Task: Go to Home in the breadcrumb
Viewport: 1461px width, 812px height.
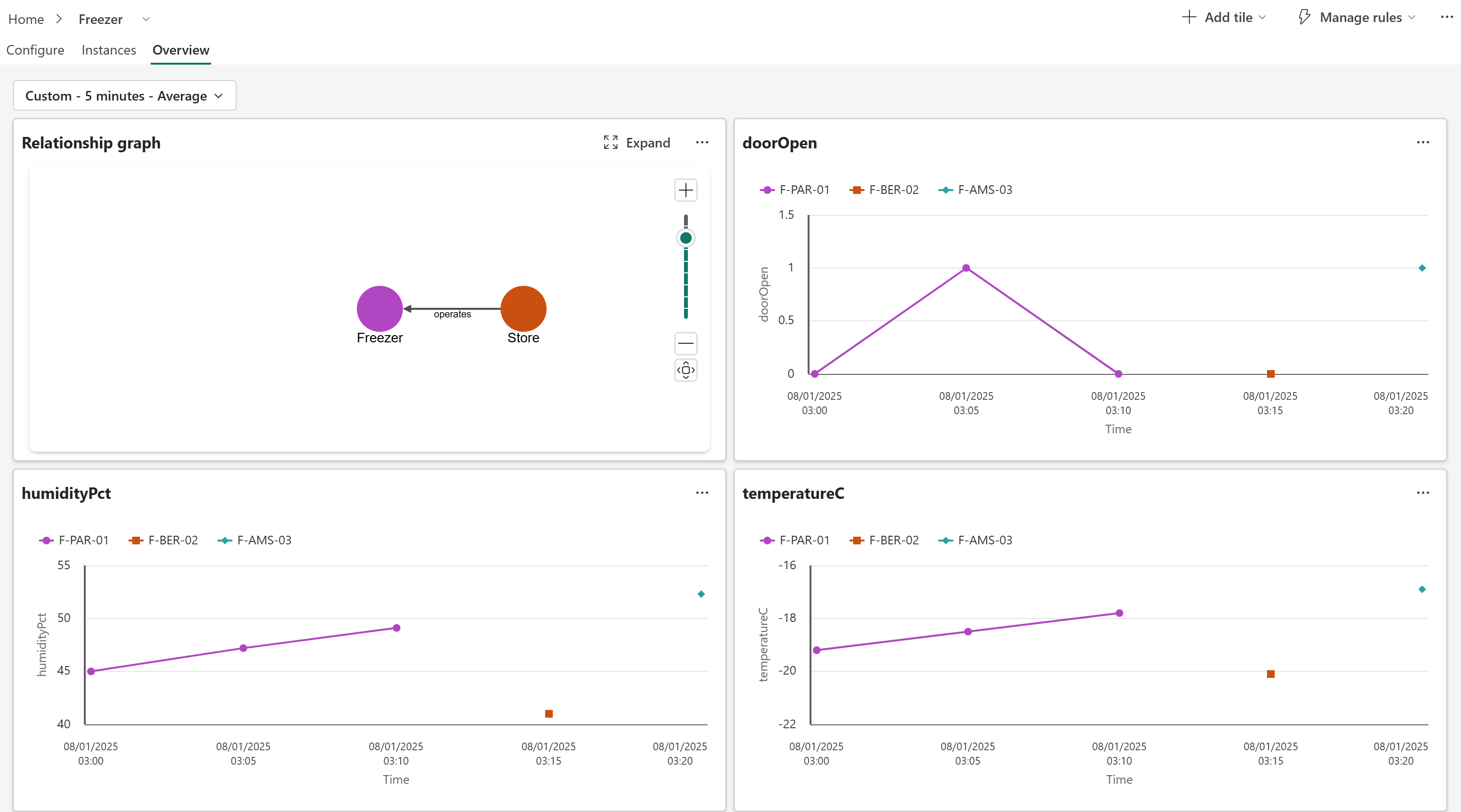Action: click(x=26, y=19)
